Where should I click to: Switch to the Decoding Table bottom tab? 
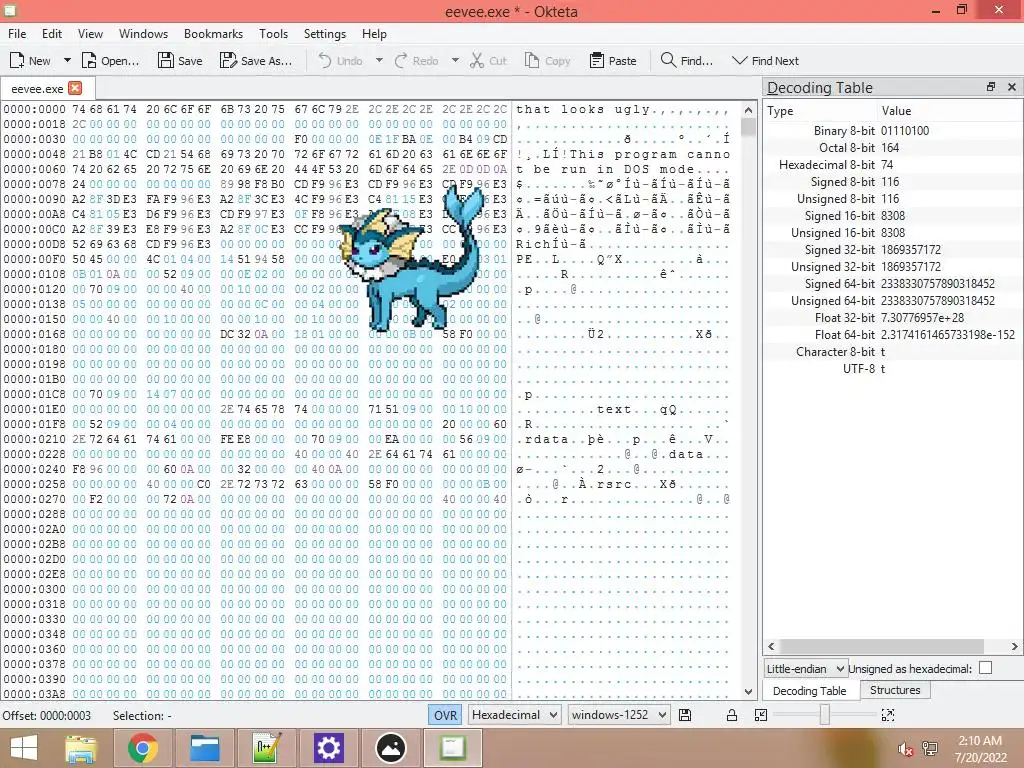(x=810, y=691)
